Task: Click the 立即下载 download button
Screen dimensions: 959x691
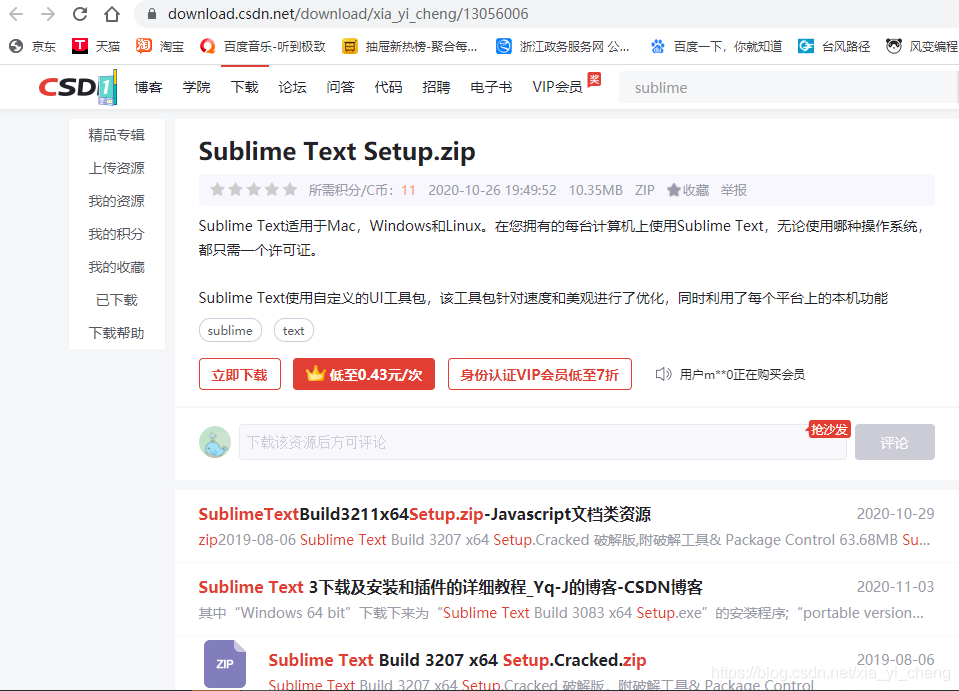Action: [239, 373]
